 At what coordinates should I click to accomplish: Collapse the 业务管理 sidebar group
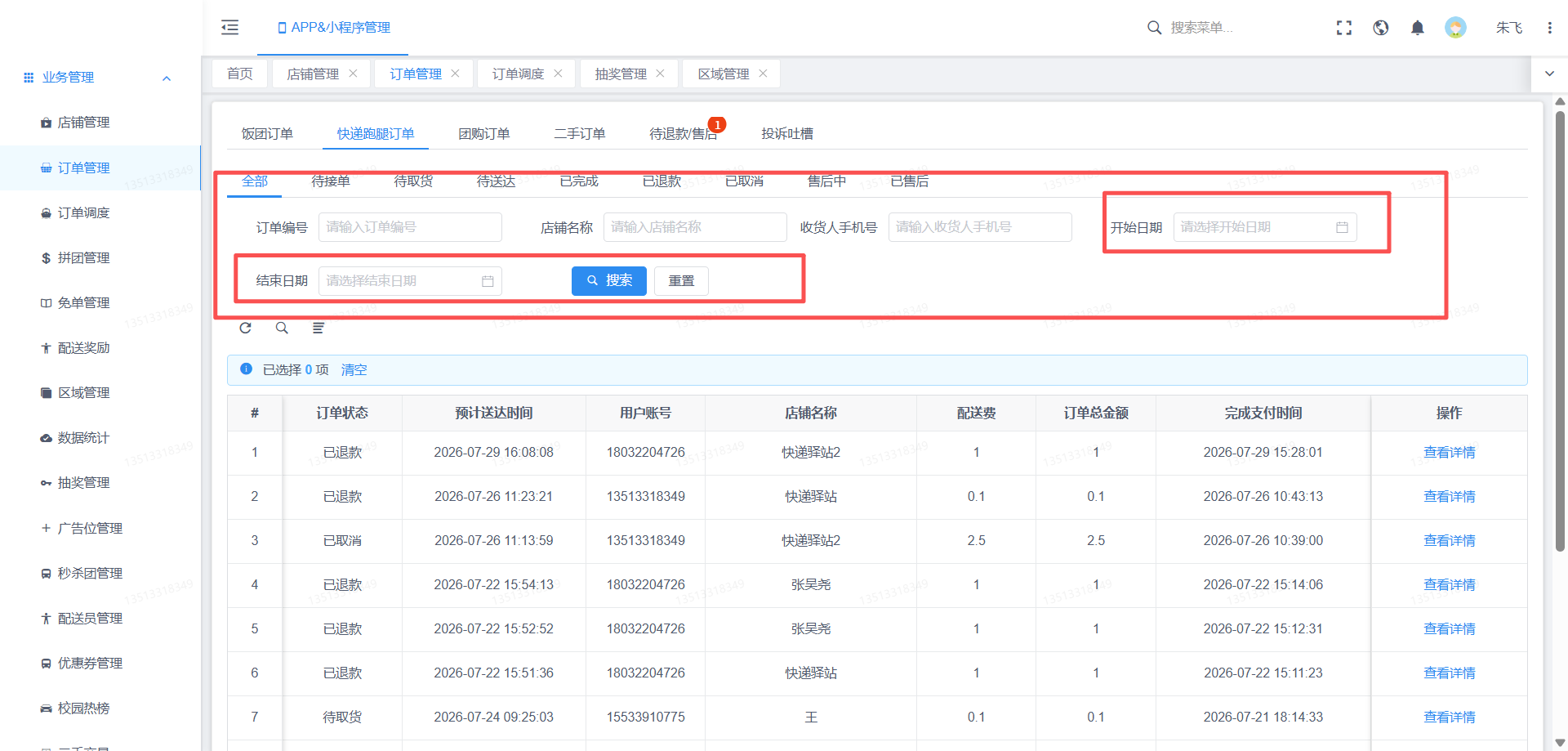(167, 78)
